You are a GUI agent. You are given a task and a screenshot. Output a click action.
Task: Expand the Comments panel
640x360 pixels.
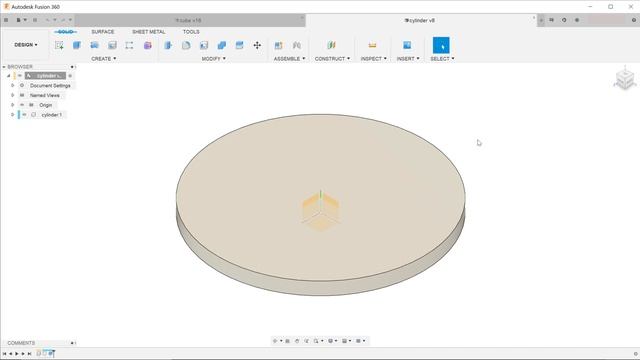(72, 343)
